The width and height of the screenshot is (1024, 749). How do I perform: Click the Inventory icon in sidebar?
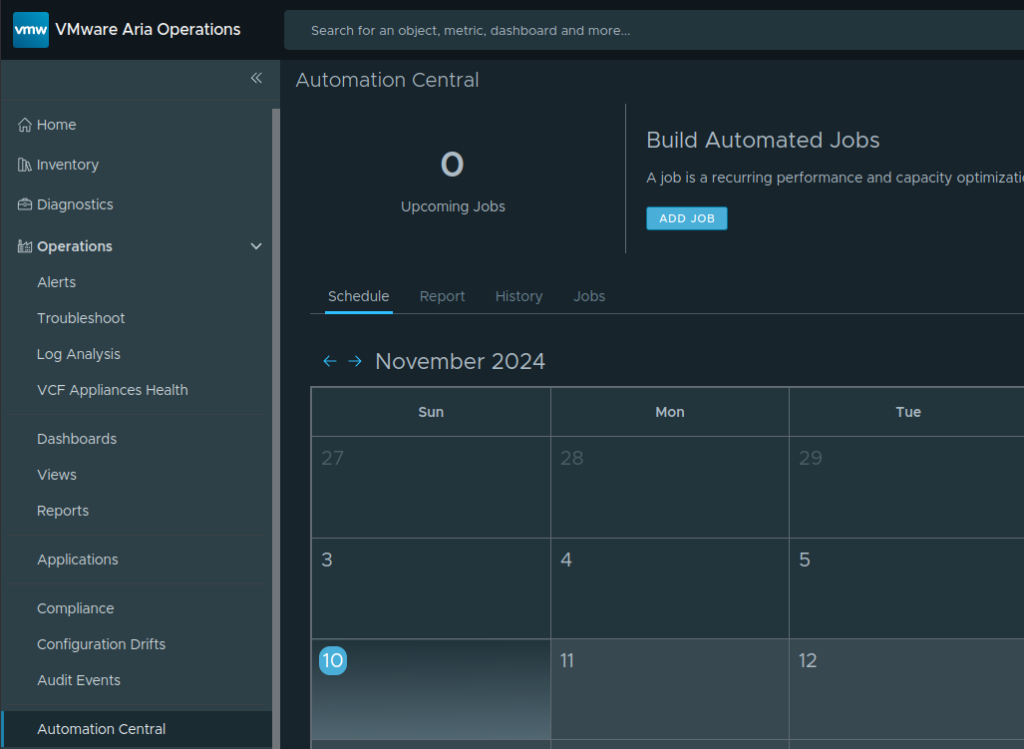25,165
